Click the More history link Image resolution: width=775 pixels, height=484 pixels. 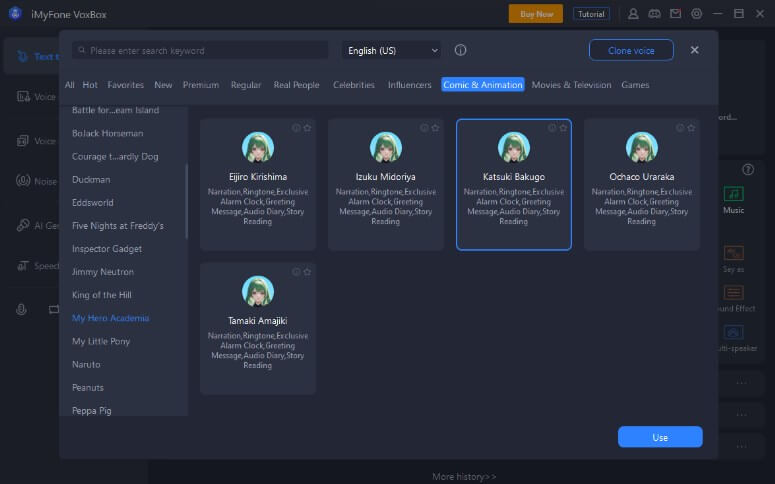pos(464,477)
